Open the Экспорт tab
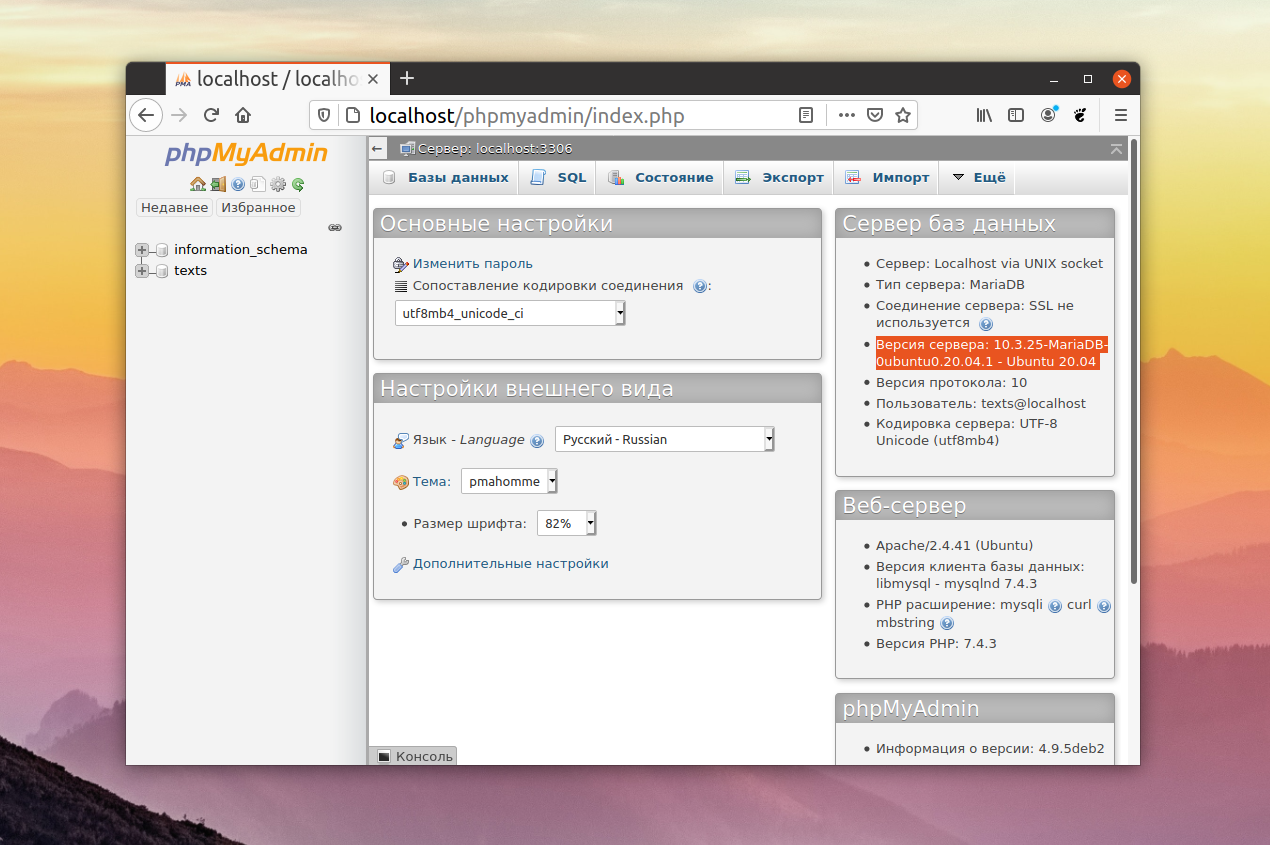 780,178
